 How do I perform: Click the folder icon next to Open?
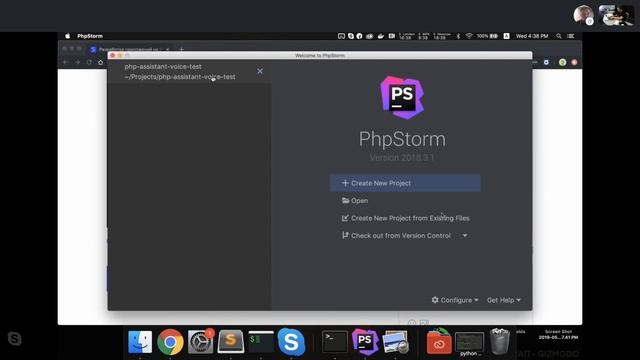[345, 200]
